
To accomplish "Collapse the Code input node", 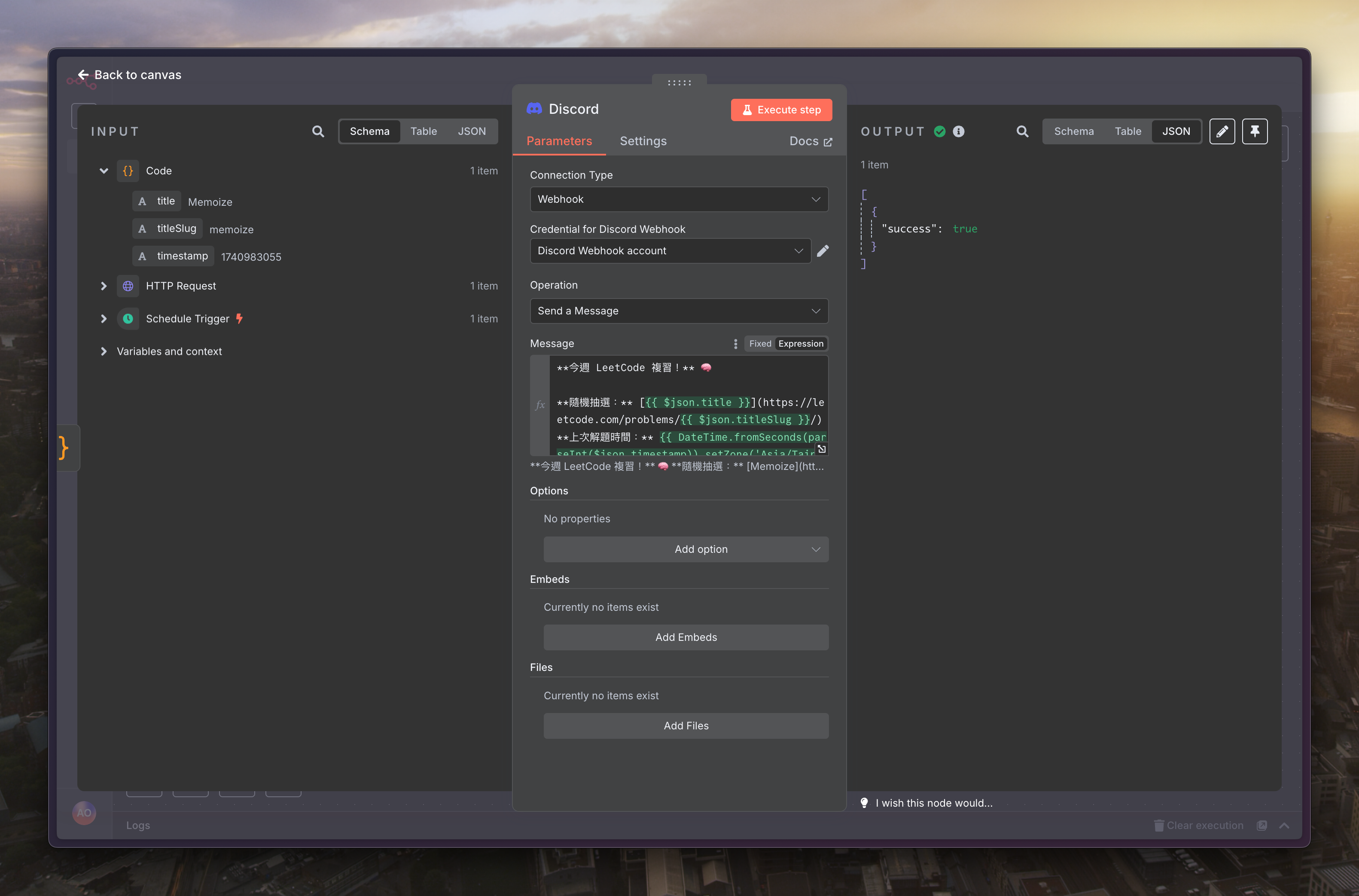I will [104, 171].
